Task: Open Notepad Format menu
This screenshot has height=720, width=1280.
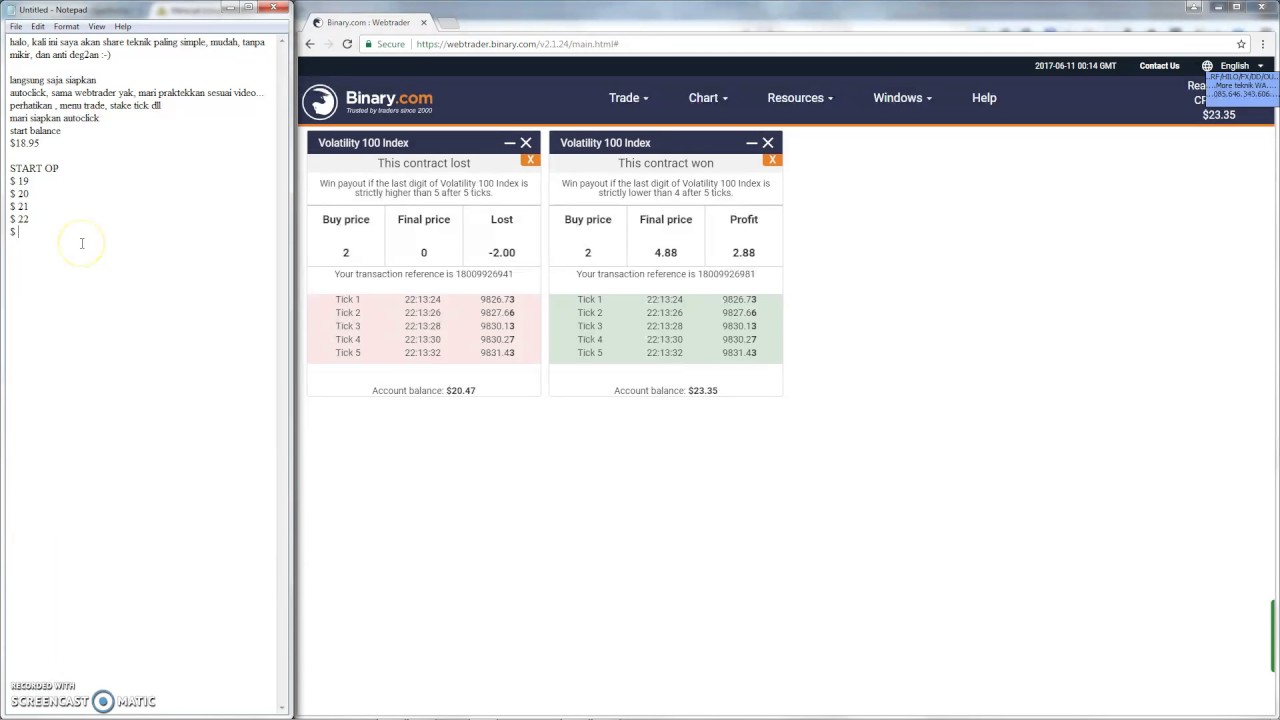Action: point(66,26)
